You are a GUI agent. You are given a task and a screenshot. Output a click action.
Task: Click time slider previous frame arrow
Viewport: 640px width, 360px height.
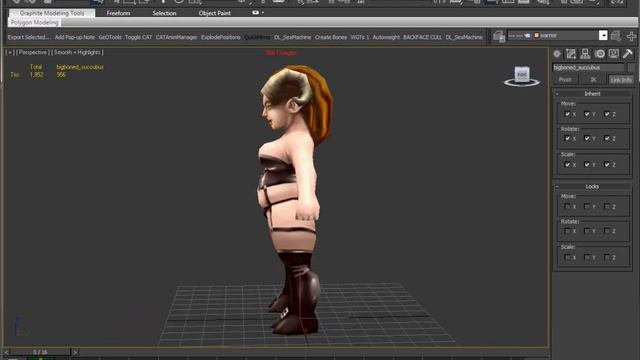point(6,352)
